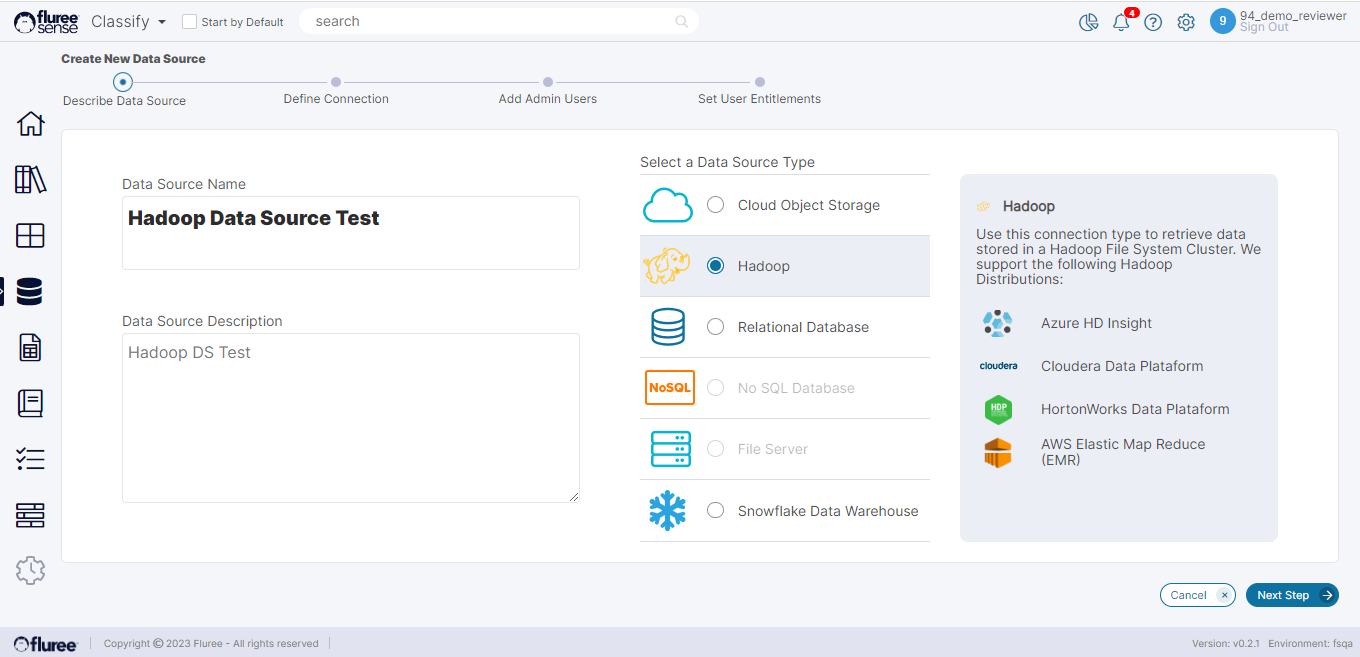
Task: Select Snowflake Data Warehouse radio button
Action: click(x=715, y=511)
